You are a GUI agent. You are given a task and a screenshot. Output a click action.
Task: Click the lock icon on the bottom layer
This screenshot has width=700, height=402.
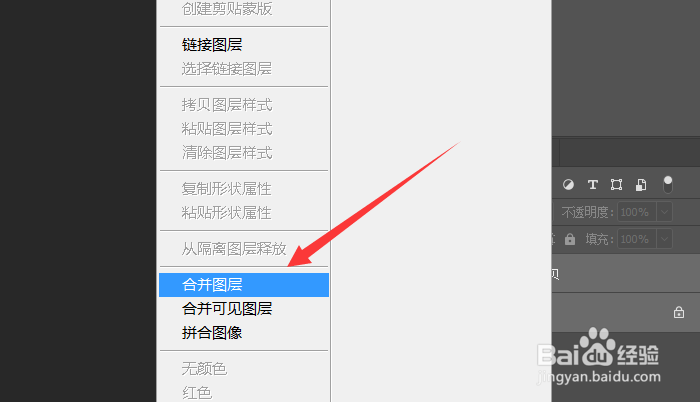coord(679,312)
